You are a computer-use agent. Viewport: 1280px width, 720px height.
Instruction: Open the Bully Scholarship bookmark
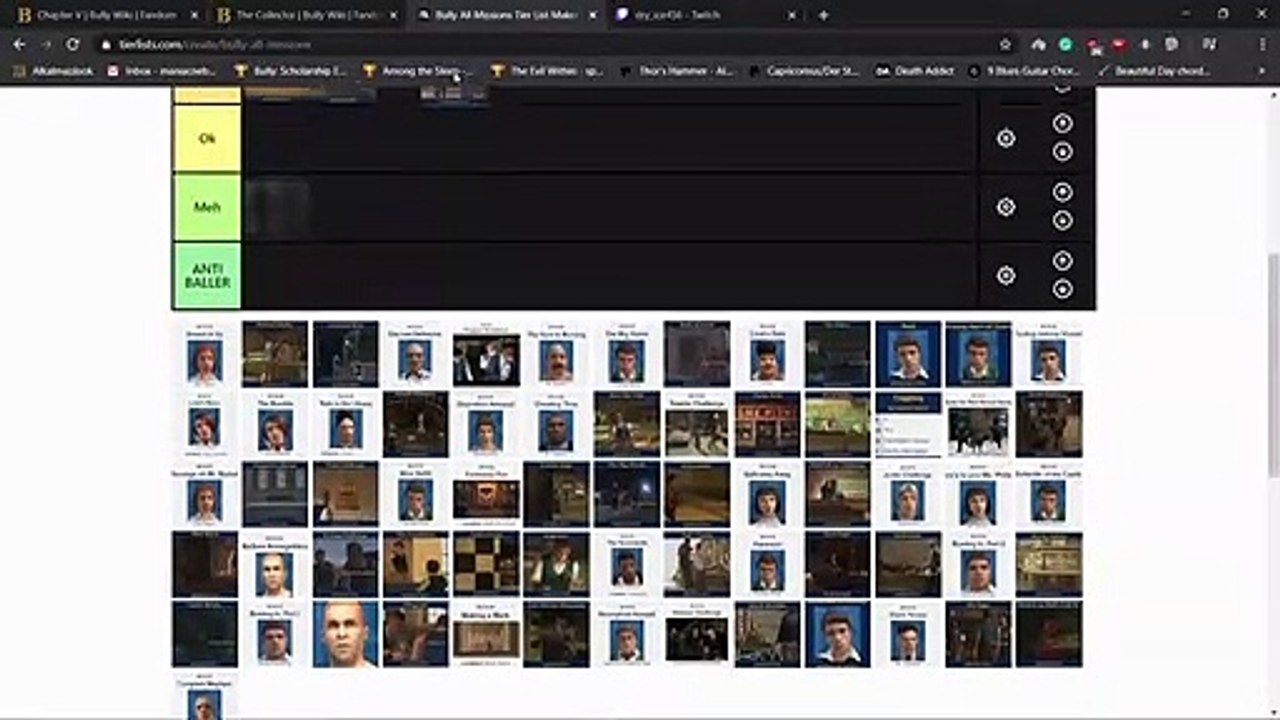290,71
